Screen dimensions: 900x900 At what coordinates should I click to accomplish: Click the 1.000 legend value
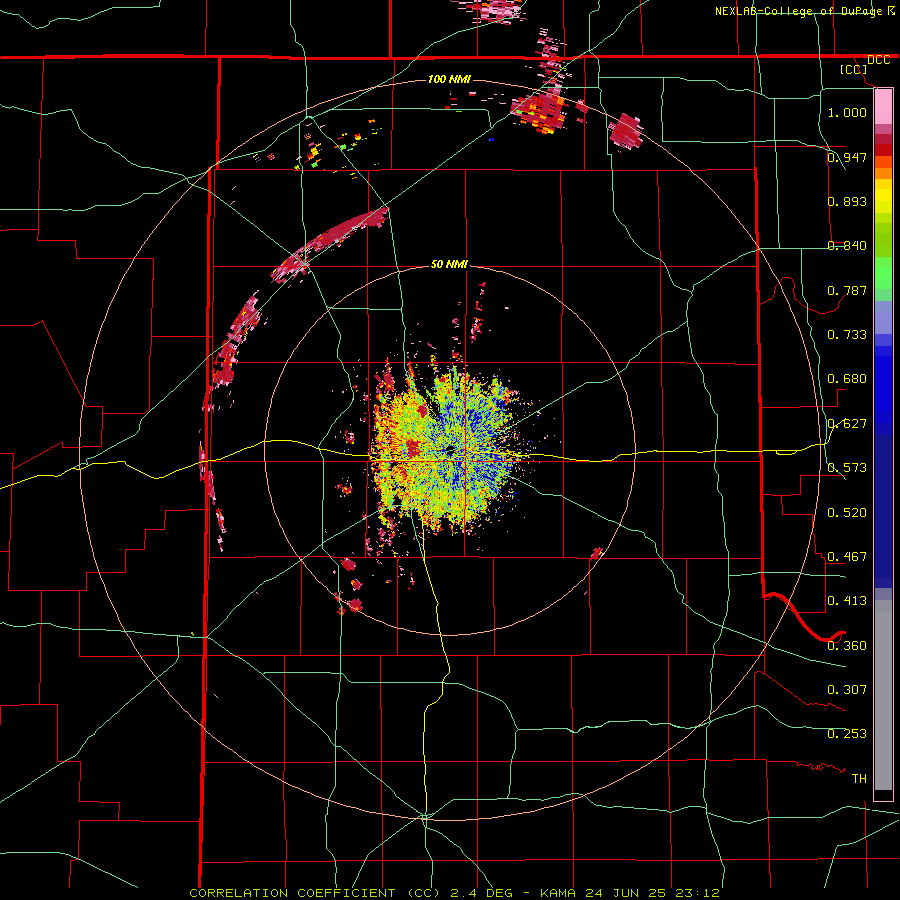(x=847, y=112)
